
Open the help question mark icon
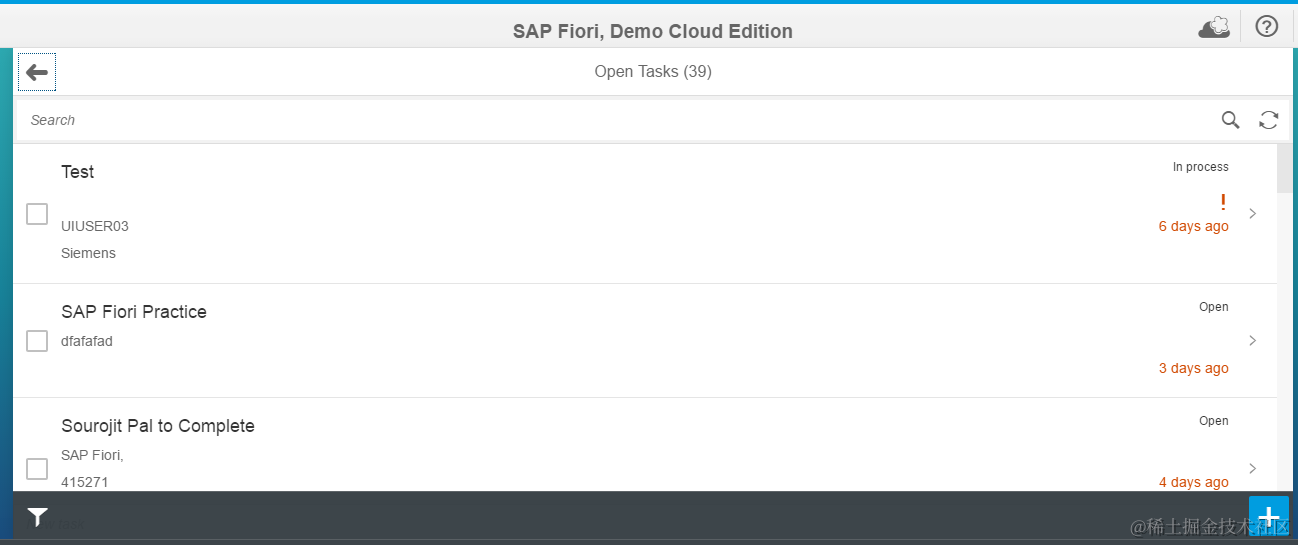[1266, 27]
